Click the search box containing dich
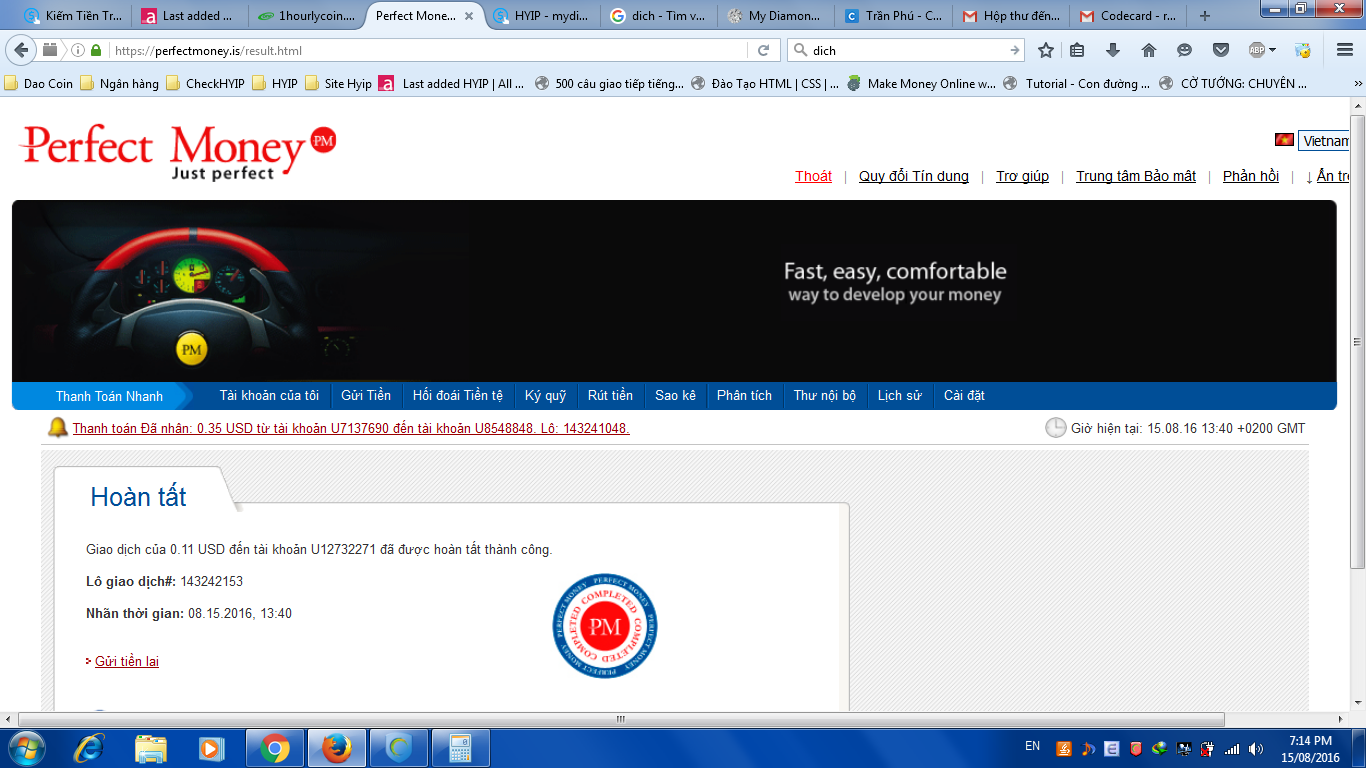 905,50
